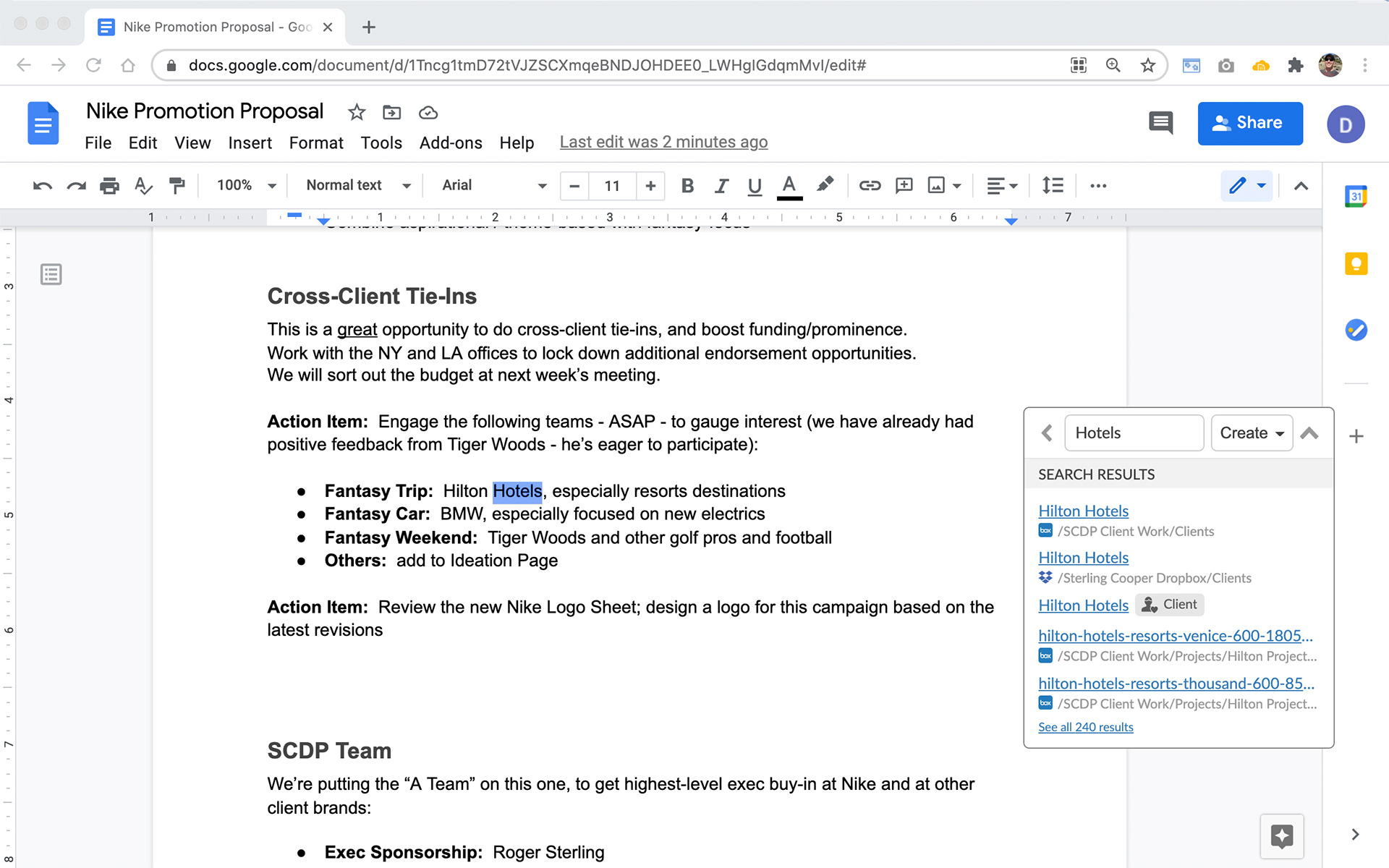Image resolution: width=1389 pixels, height=868 pixels.
Task: Increase font size with plus button
Action: [x=650, y=186]
